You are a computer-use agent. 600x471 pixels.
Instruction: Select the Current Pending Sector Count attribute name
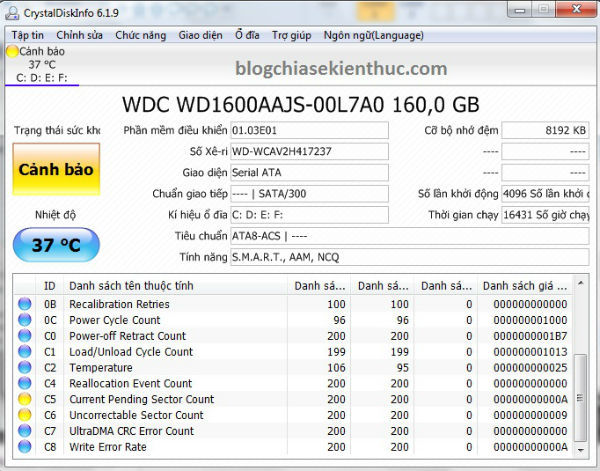[142, 399]
